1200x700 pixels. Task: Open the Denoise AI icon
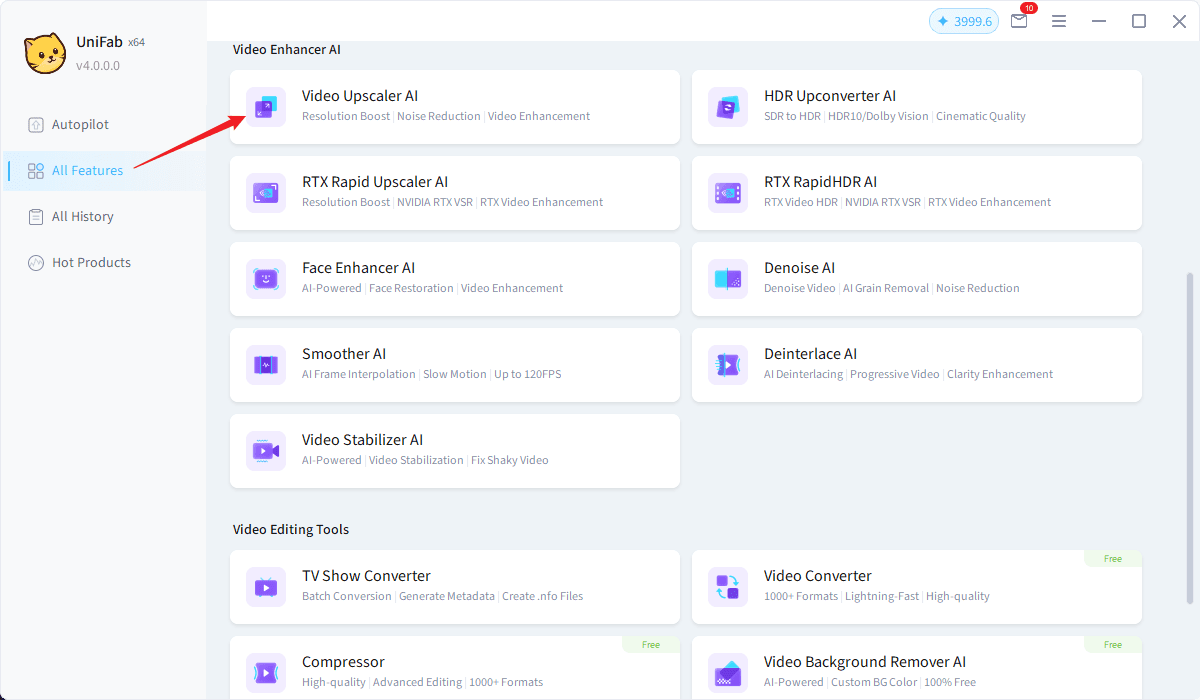[x=728, y=279]
